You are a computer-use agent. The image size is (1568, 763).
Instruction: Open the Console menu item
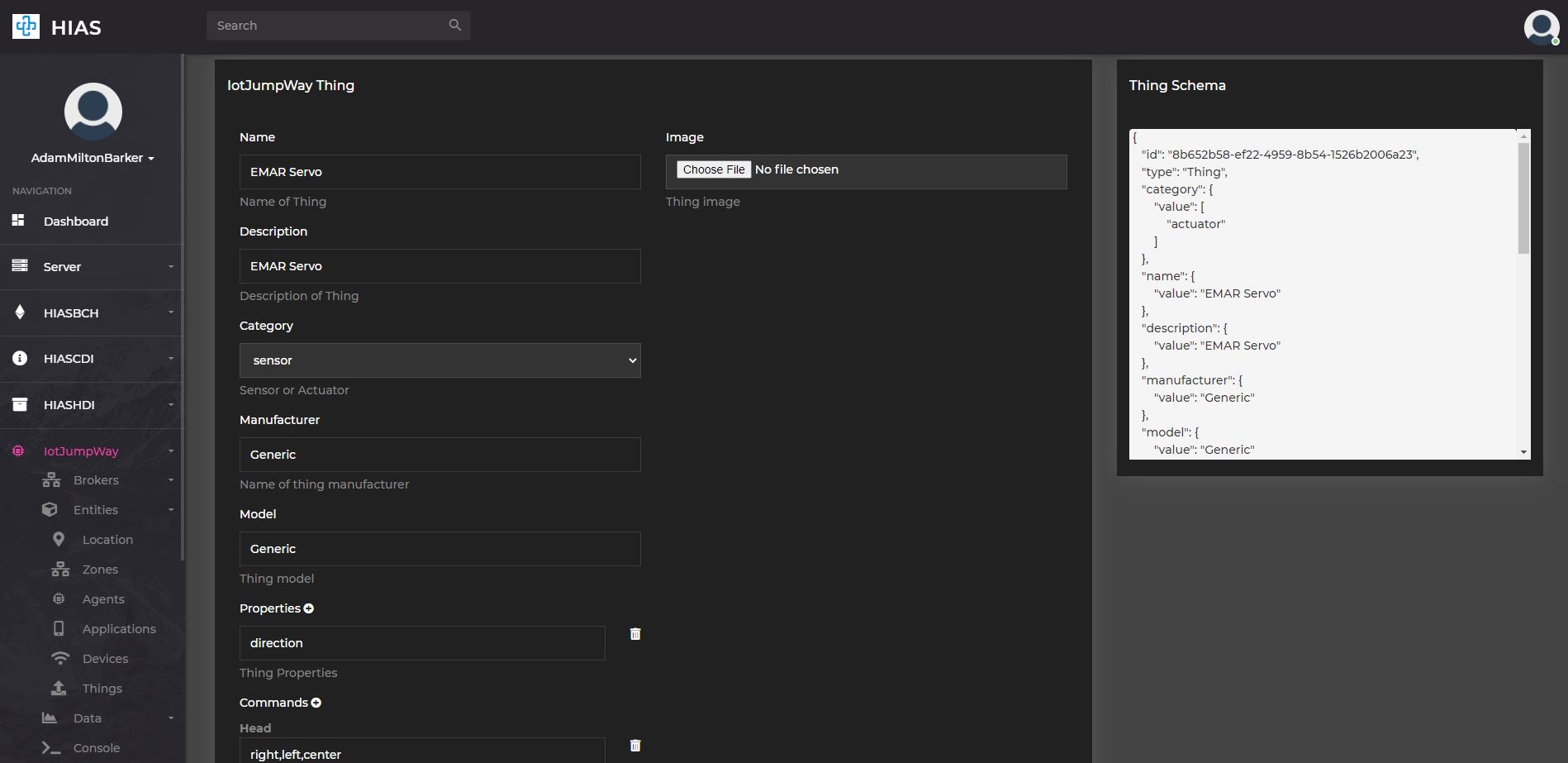(97, 748)
